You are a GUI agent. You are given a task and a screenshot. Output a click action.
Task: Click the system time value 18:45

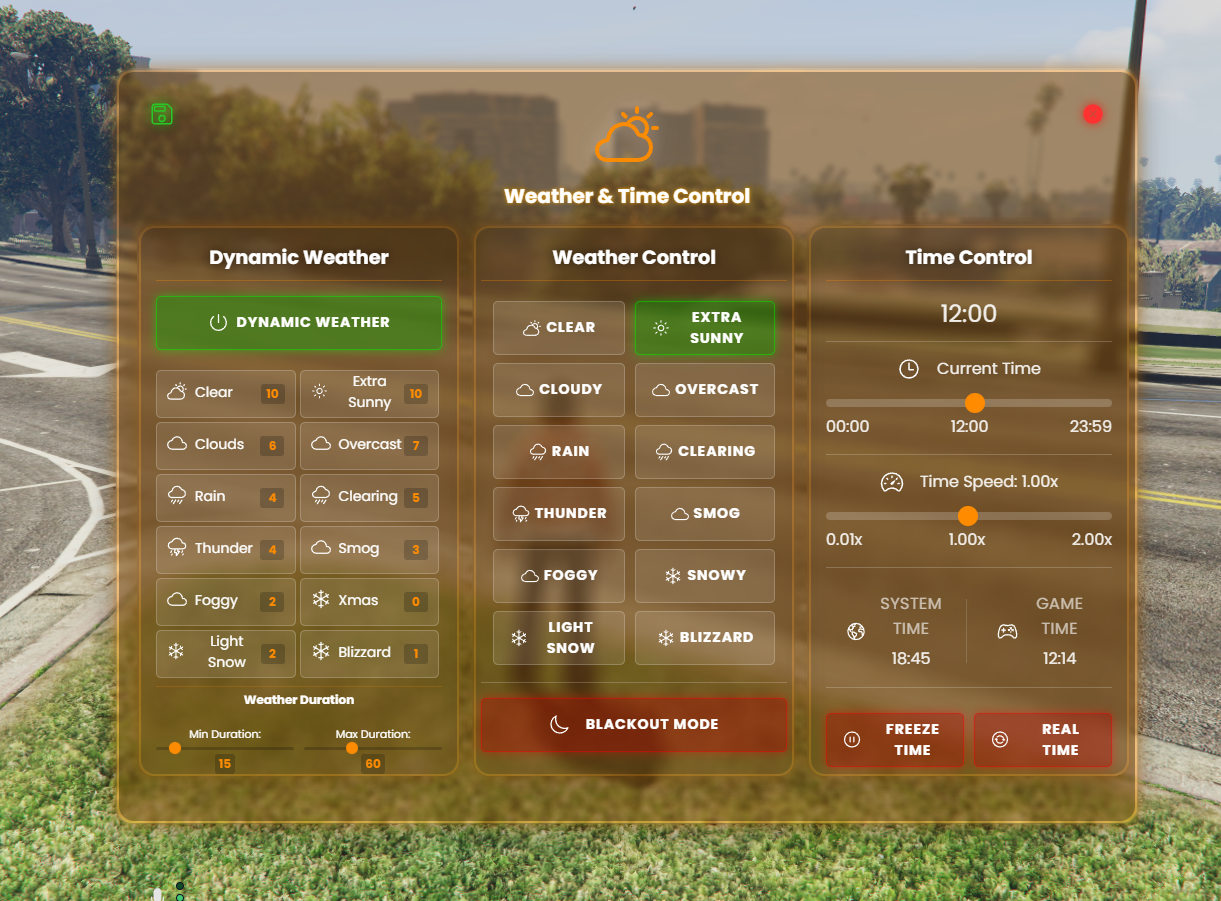coord(911,658)
